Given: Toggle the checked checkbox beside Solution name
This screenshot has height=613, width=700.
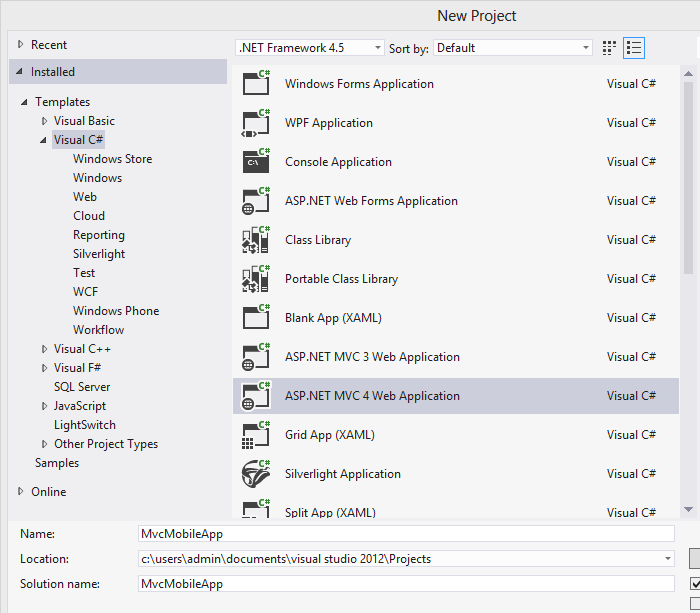Looking at the screenshot, I should [695, 584].
